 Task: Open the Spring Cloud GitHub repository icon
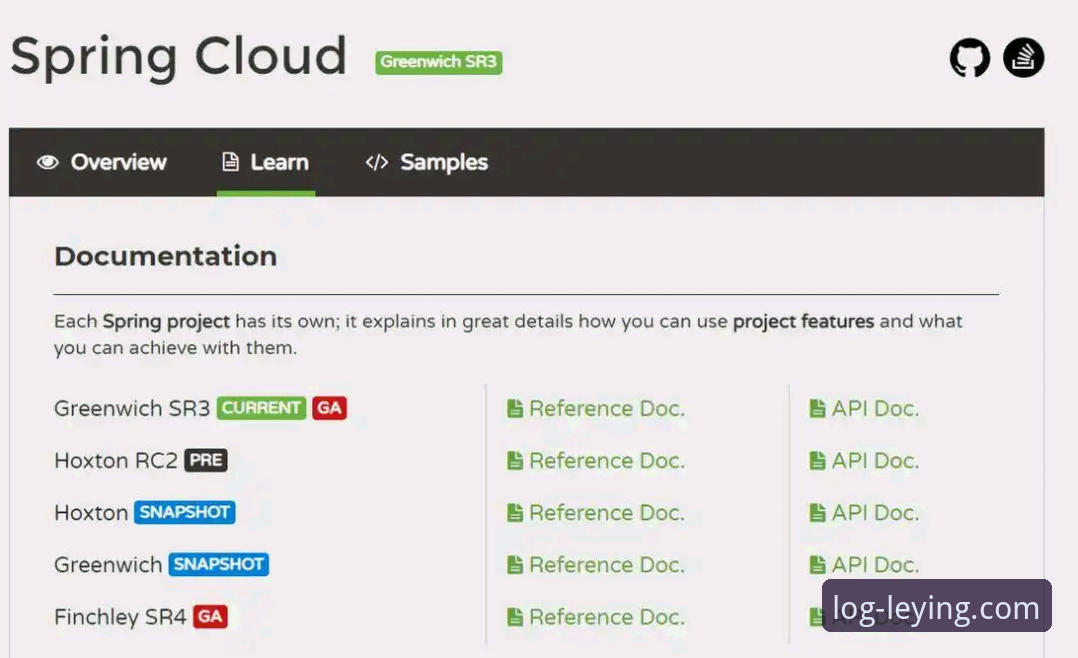969,57
